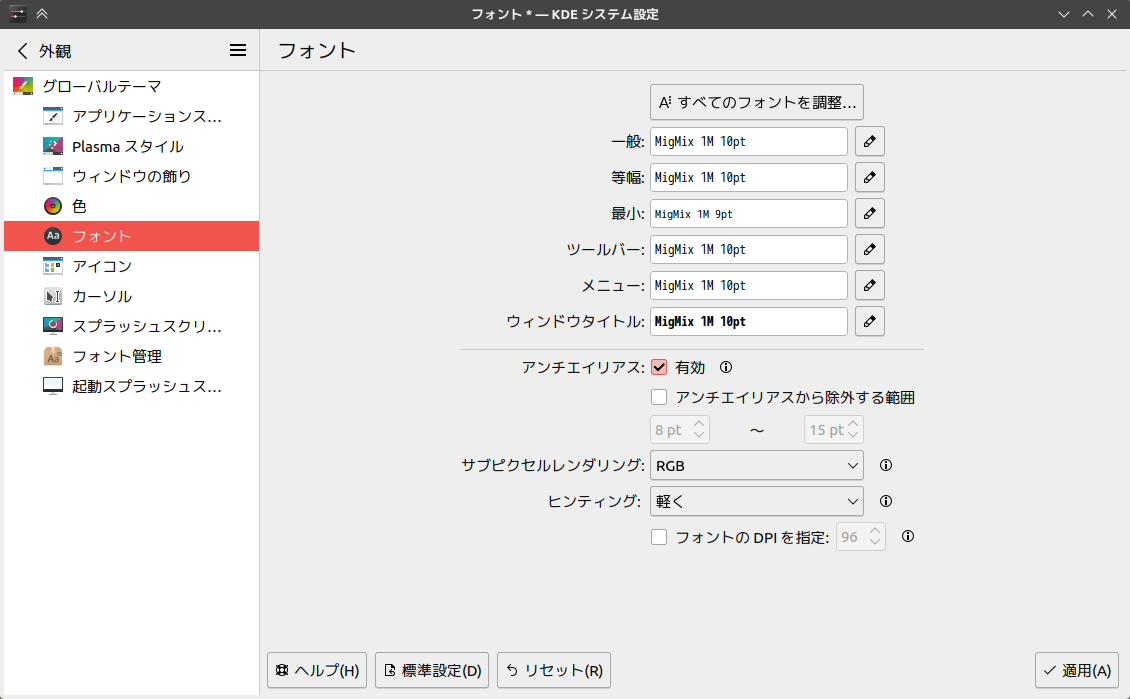The image size is (1130, 699).
Task: Click the フォント管理 icon
Action: [53, 356]
